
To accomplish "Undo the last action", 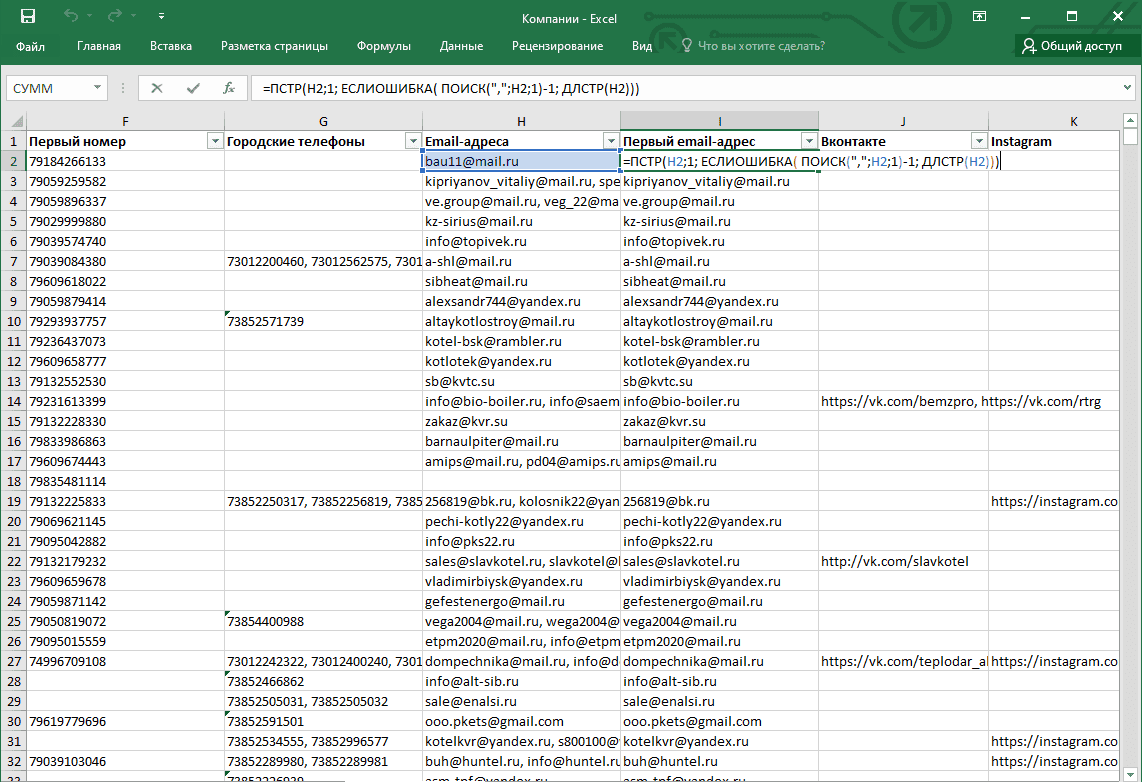I will (71, 16).
